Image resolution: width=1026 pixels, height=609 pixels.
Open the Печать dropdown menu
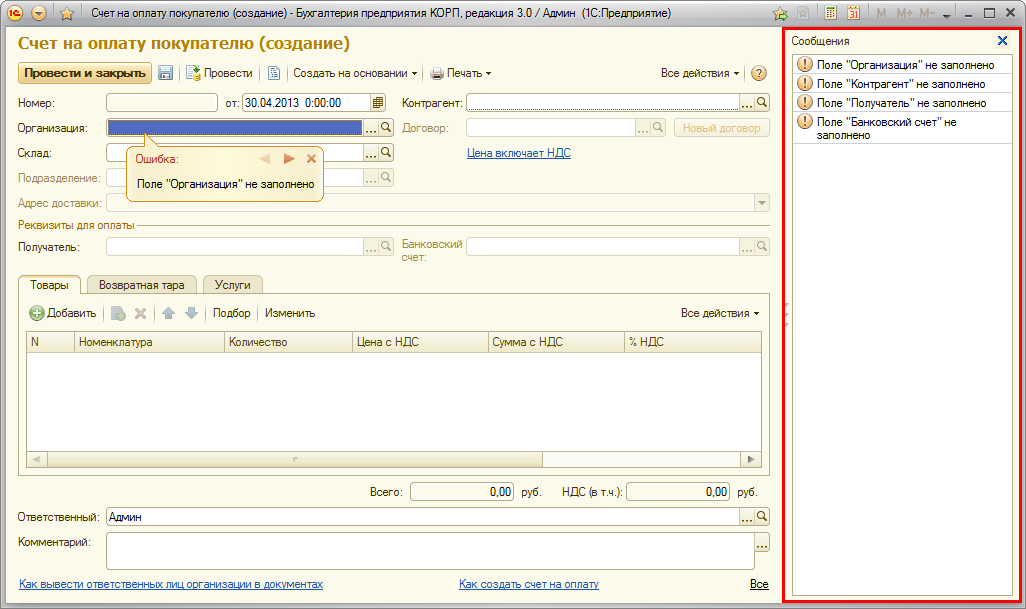point(461,73)
